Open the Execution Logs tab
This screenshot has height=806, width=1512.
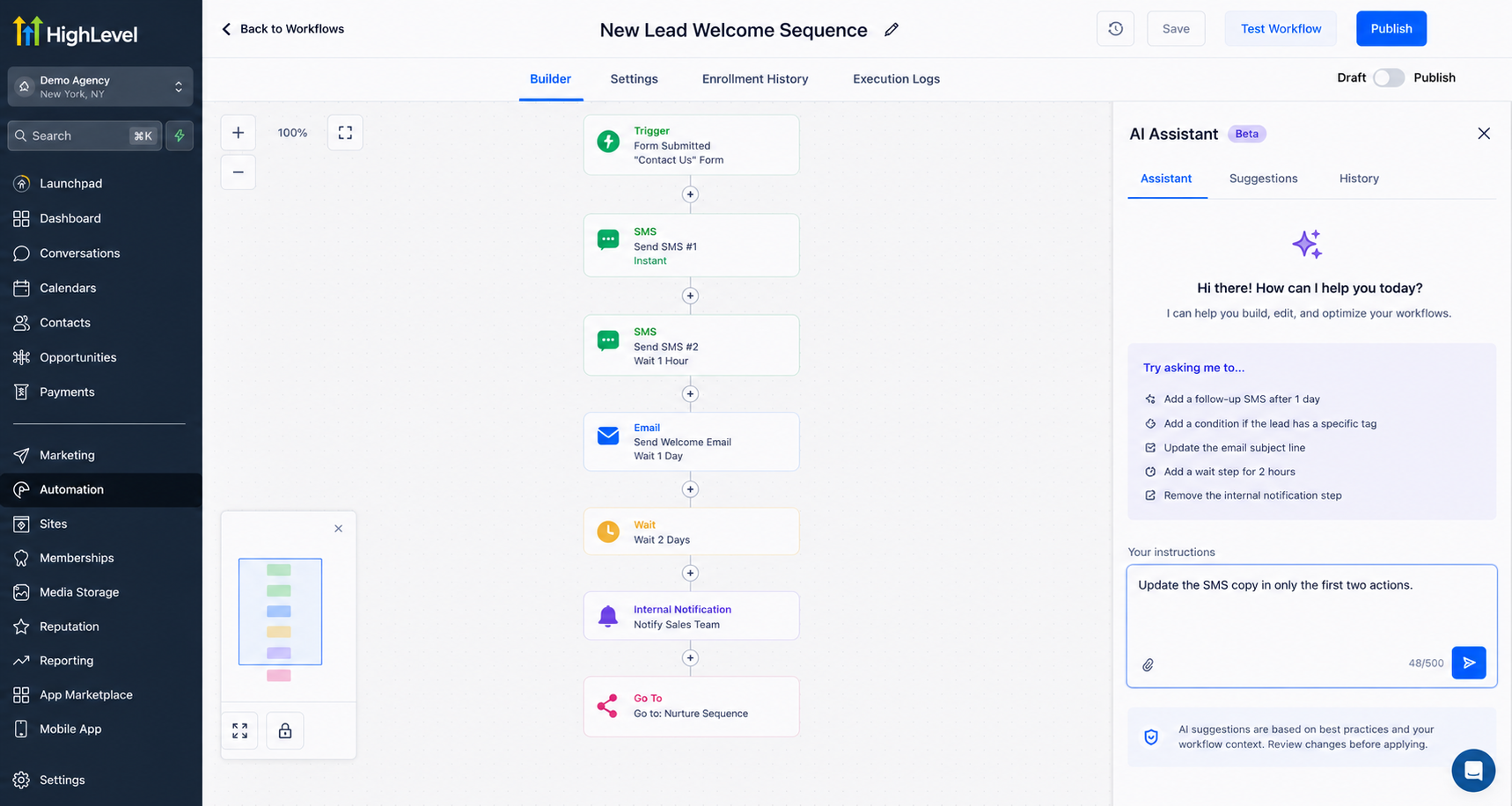tap(896, 79)
